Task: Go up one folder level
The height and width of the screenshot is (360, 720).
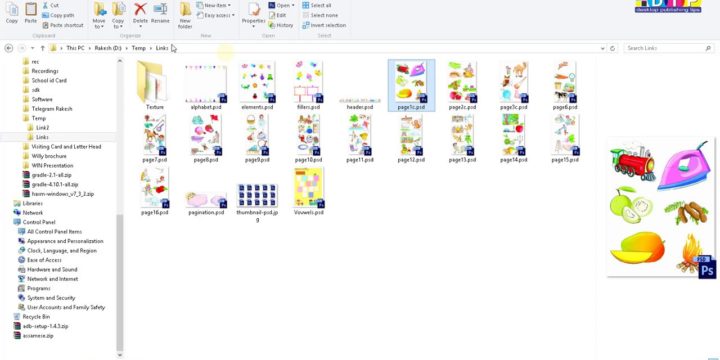Action: pos(42,48)
